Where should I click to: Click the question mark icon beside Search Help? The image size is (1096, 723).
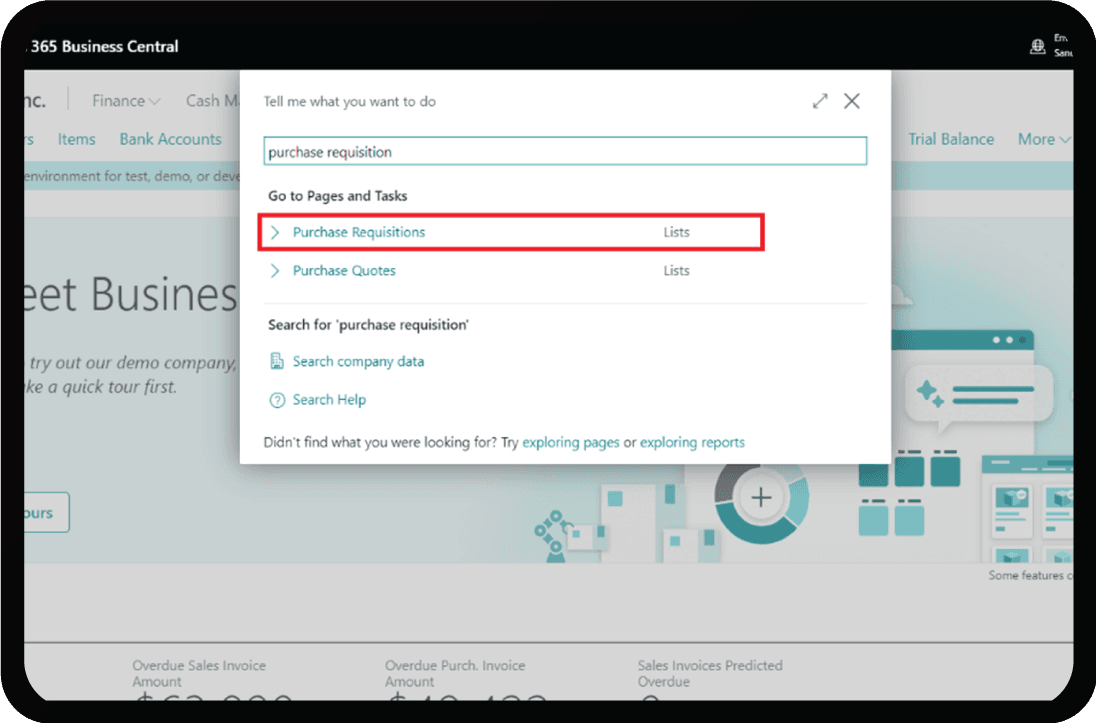click(x=277, y=399)
